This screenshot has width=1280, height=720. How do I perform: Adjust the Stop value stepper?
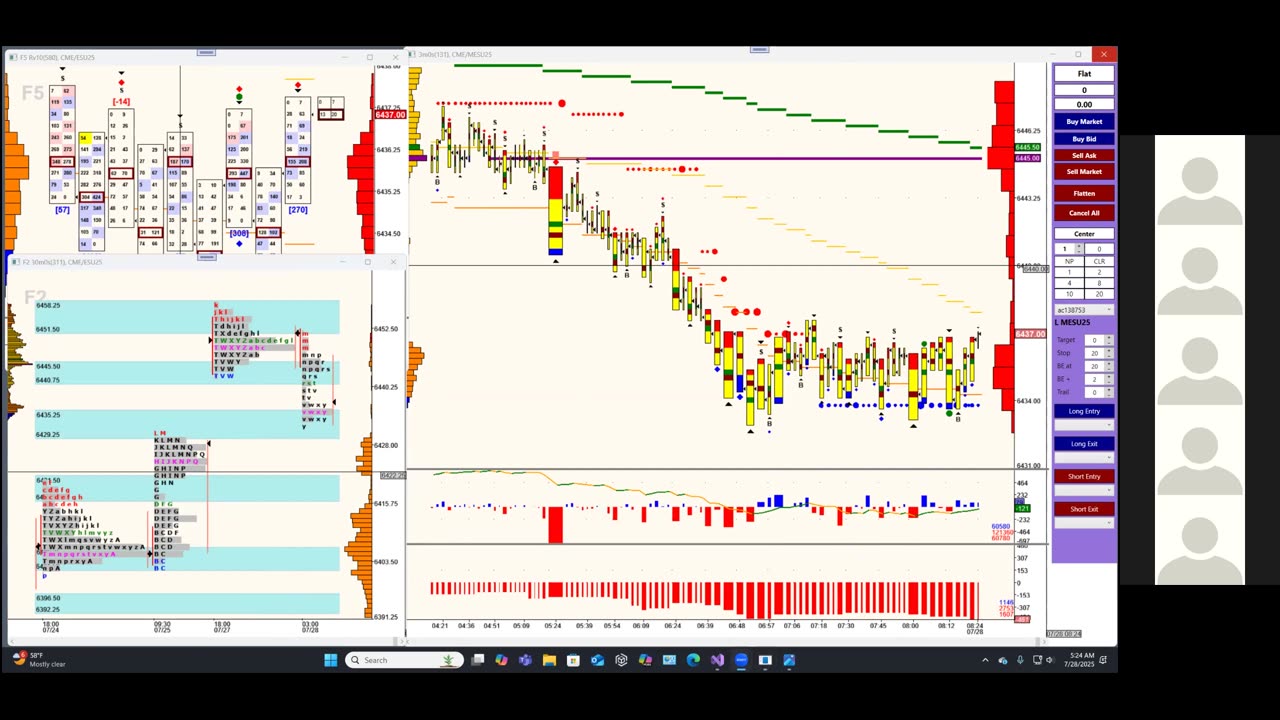coord(1109,353)
